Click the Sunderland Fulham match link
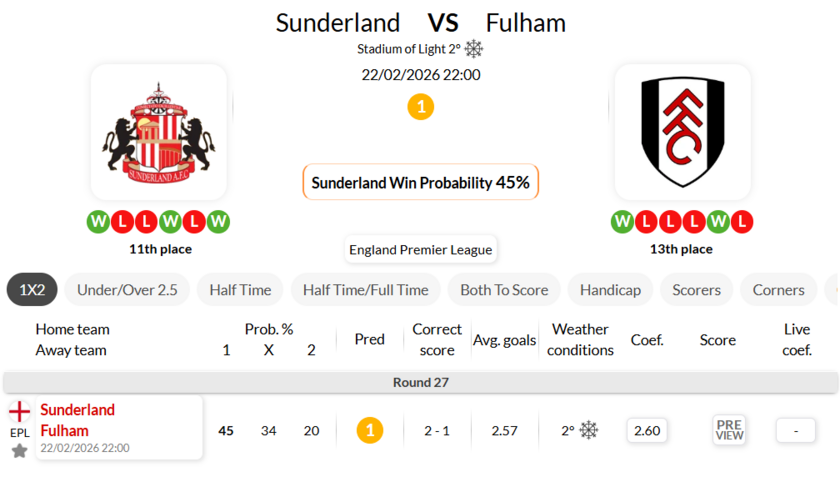The width and height of the screenshot is (840, 477). pos(77,420)
